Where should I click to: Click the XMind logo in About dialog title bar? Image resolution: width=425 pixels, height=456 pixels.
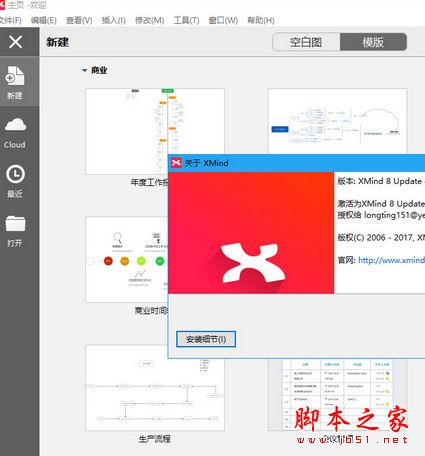(176, 163)
